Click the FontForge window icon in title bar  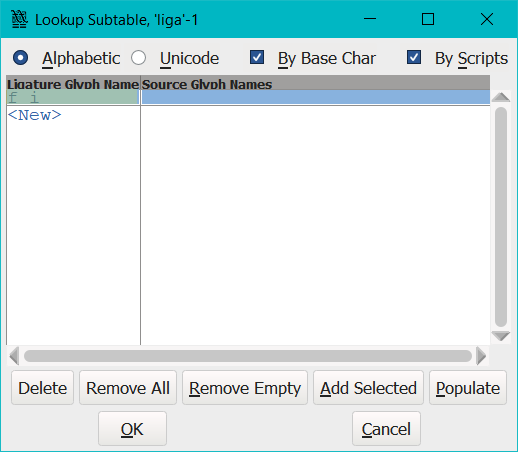click(x=19, y=19)
